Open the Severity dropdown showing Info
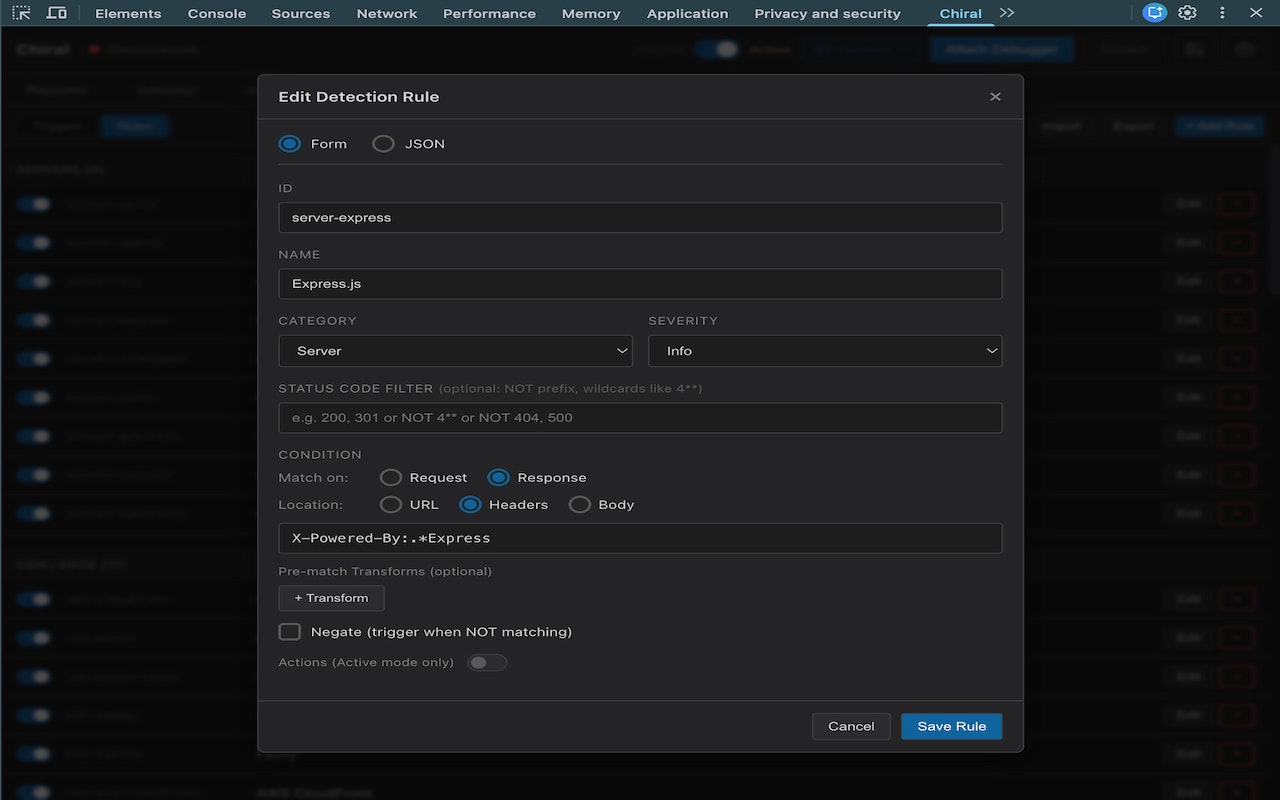The width and height of the screenshot is (1280, 800). [825, 351]
